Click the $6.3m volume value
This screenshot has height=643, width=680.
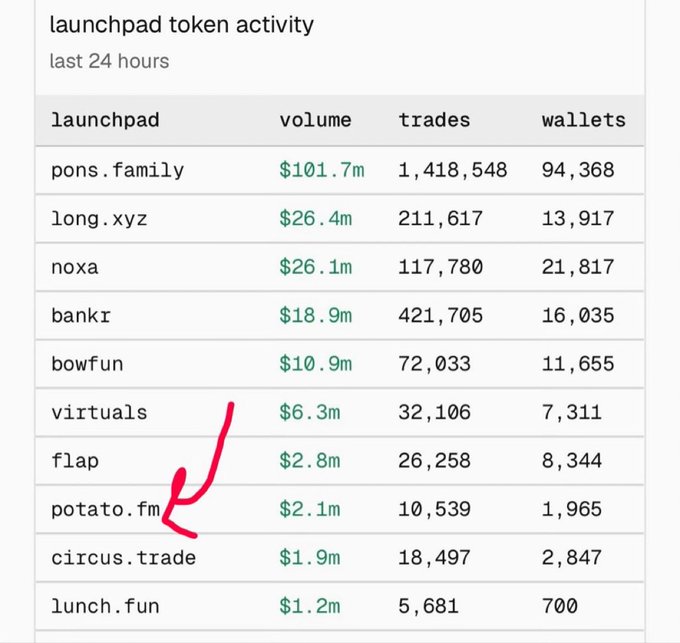tap(309, 412)
